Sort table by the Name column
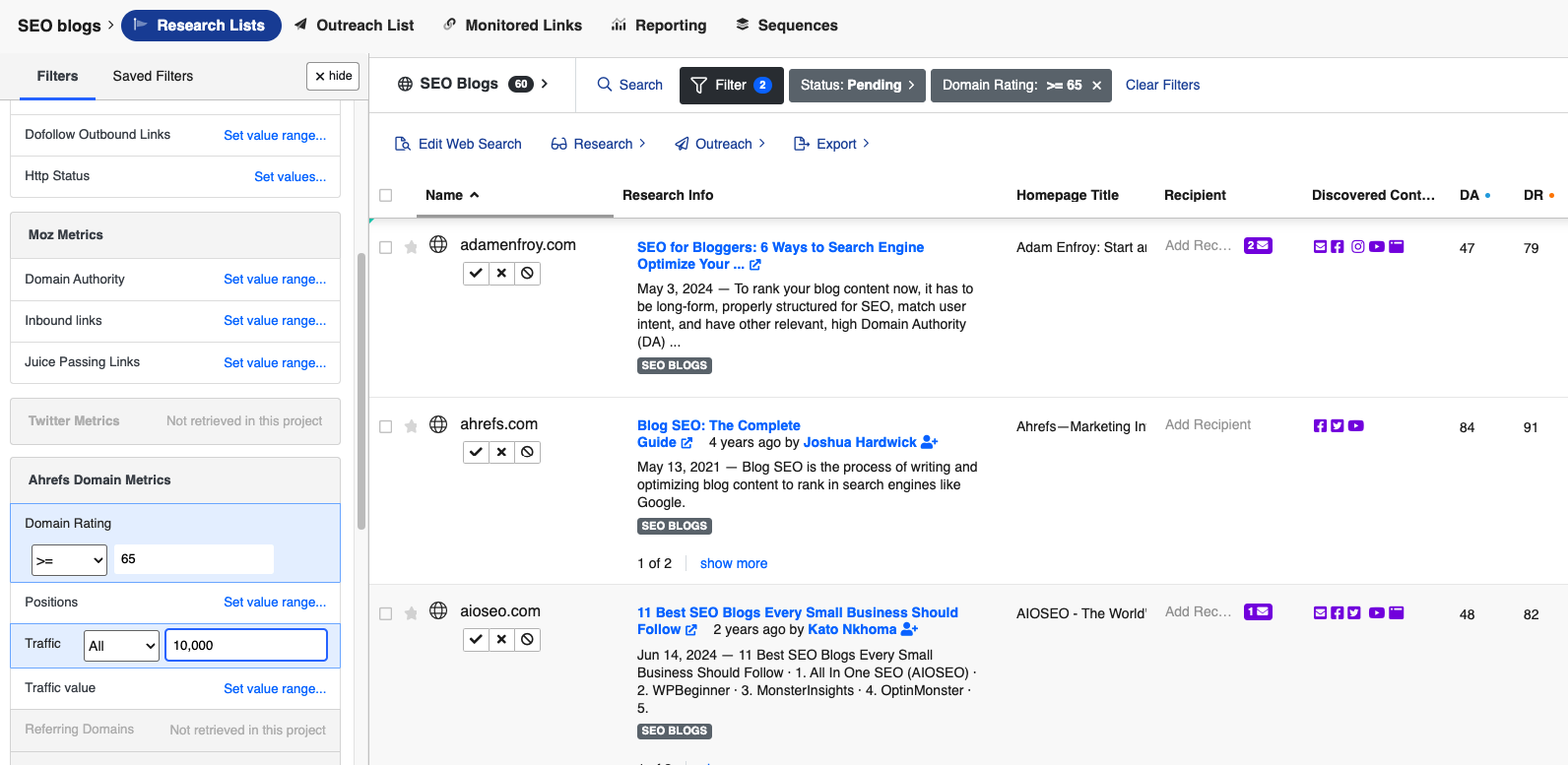 tap(452, 195)
